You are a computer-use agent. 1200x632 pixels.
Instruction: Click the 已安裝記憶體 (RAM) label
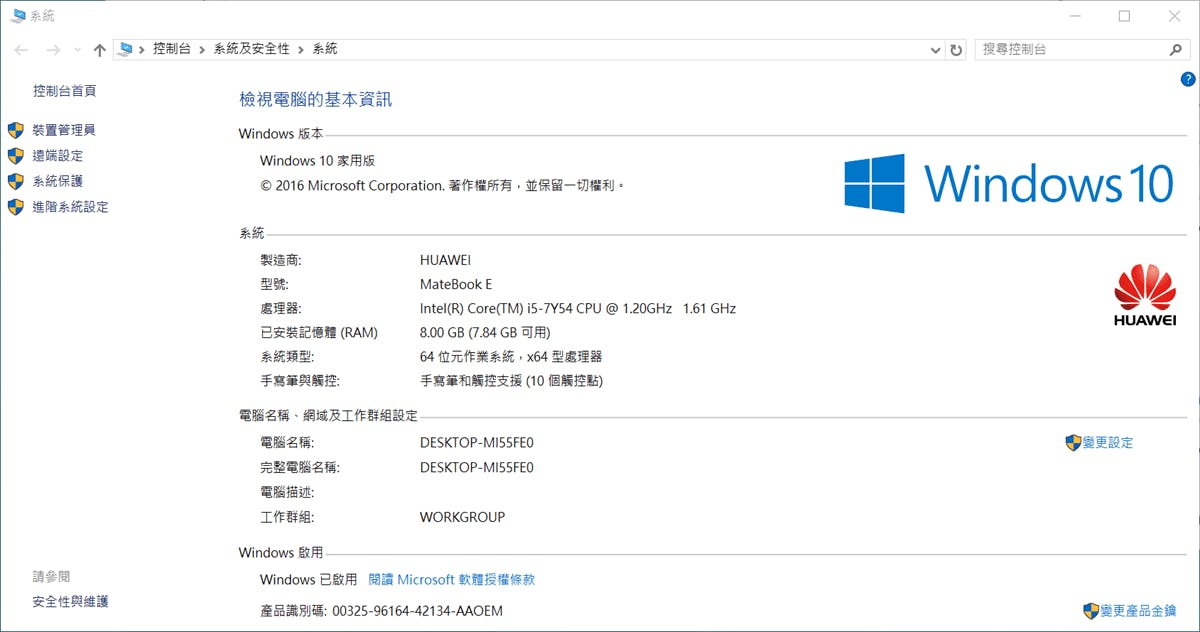click(319, 332)
